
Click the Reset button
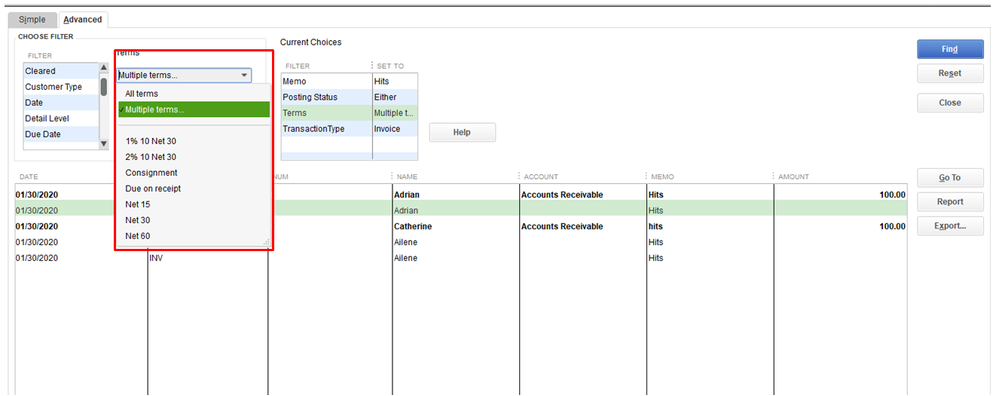(x=950, y=73)
